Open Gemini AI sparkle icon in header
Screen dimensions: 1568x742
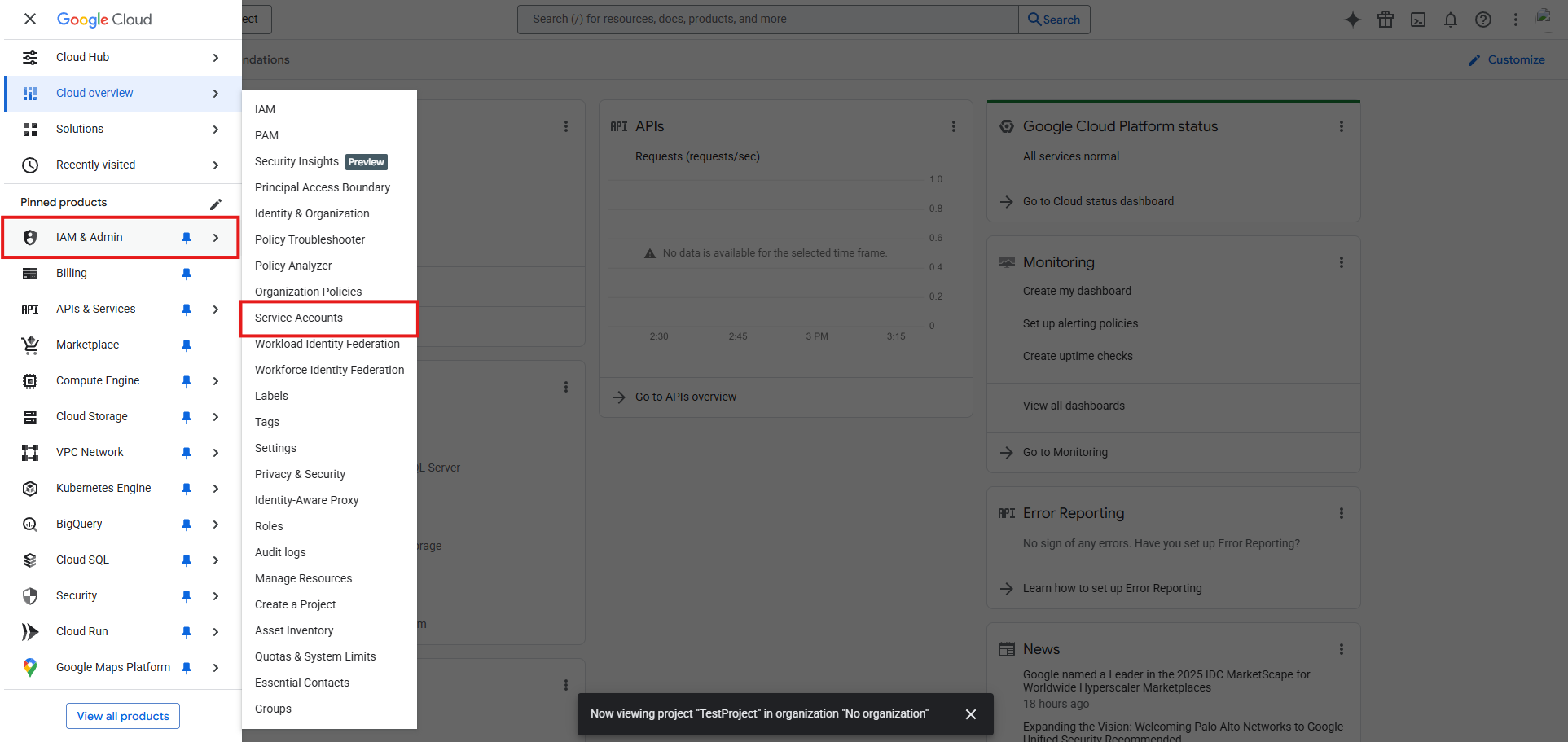coord(1352,20)
